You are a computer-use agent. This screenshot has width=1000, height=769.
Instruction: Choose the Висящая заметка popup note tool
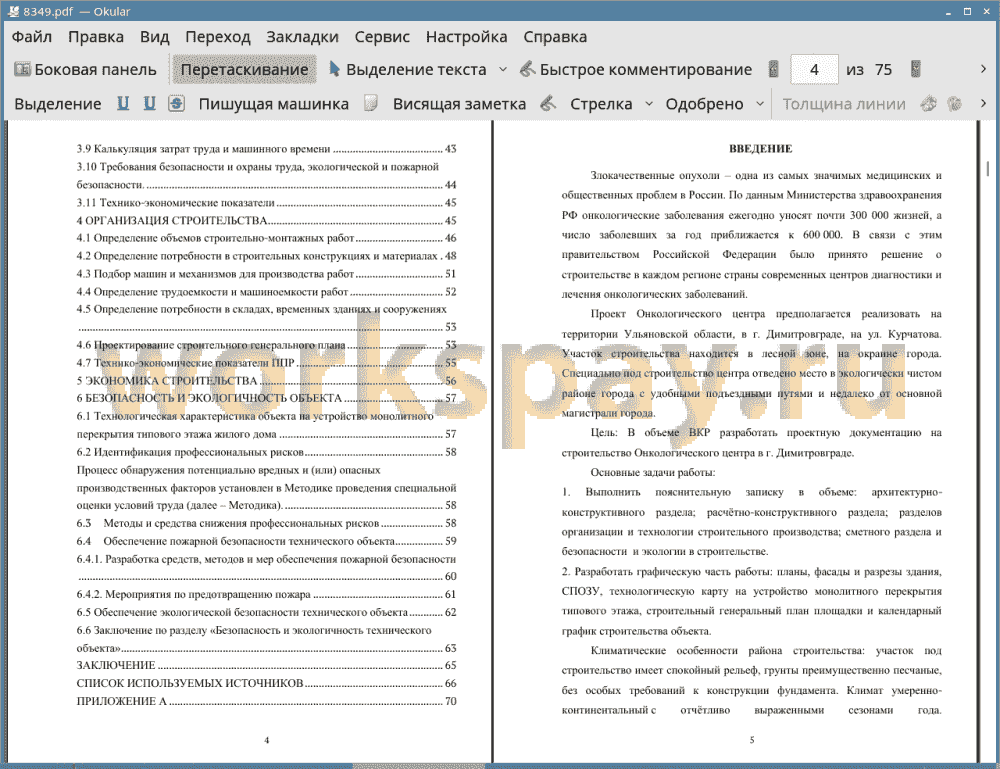click(x=459, y=104)
